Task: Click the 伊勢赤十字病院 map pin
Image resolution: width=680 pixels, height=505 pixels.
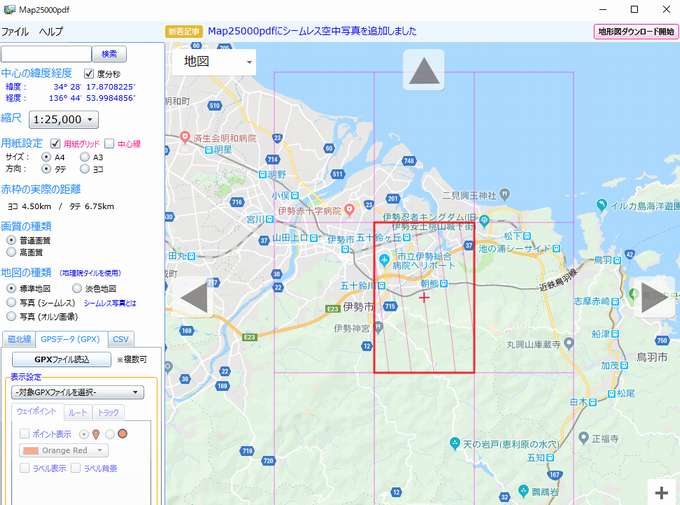Action: coord(349,211)
